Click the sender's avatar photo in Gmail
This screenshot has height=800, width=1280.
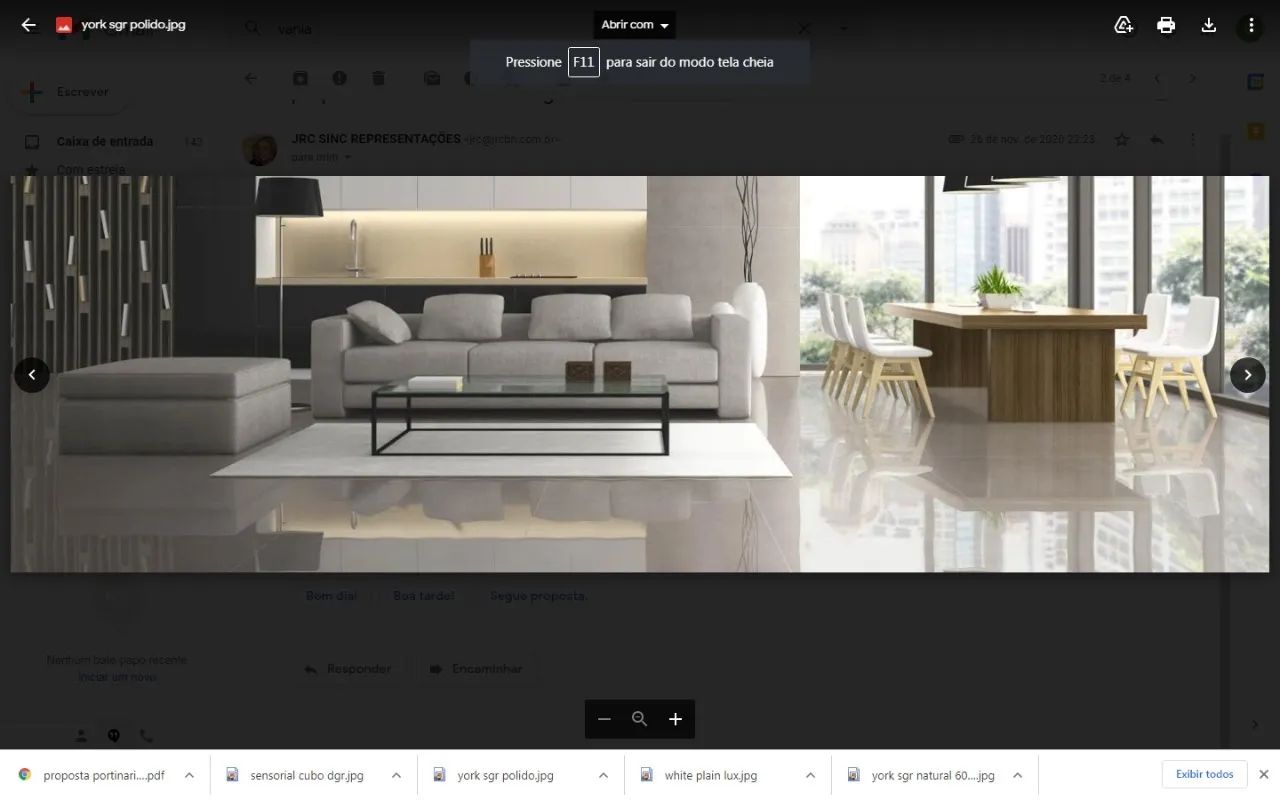click(x=260, y=147)
